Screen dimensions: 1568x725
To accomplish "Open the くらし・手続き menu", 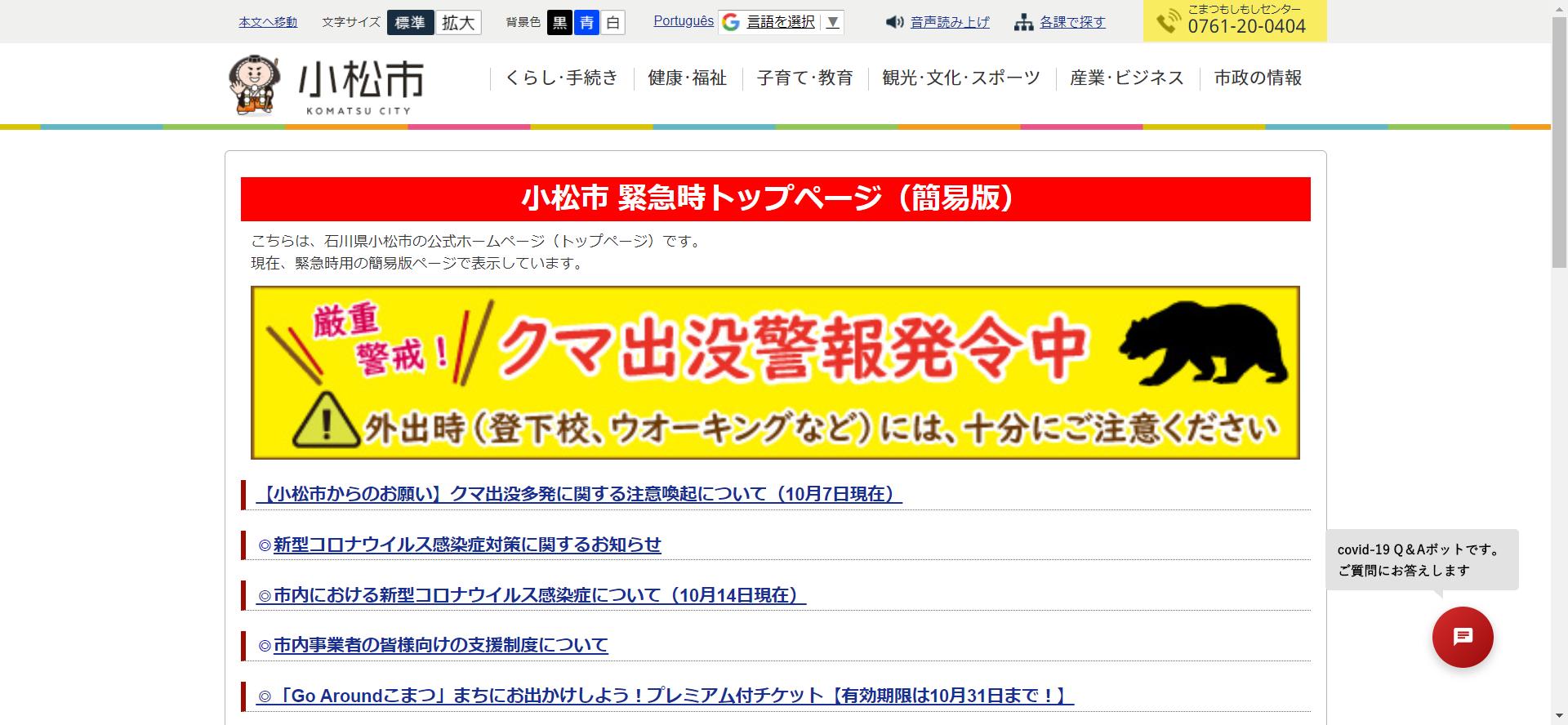I will click(x=561, y=78).
